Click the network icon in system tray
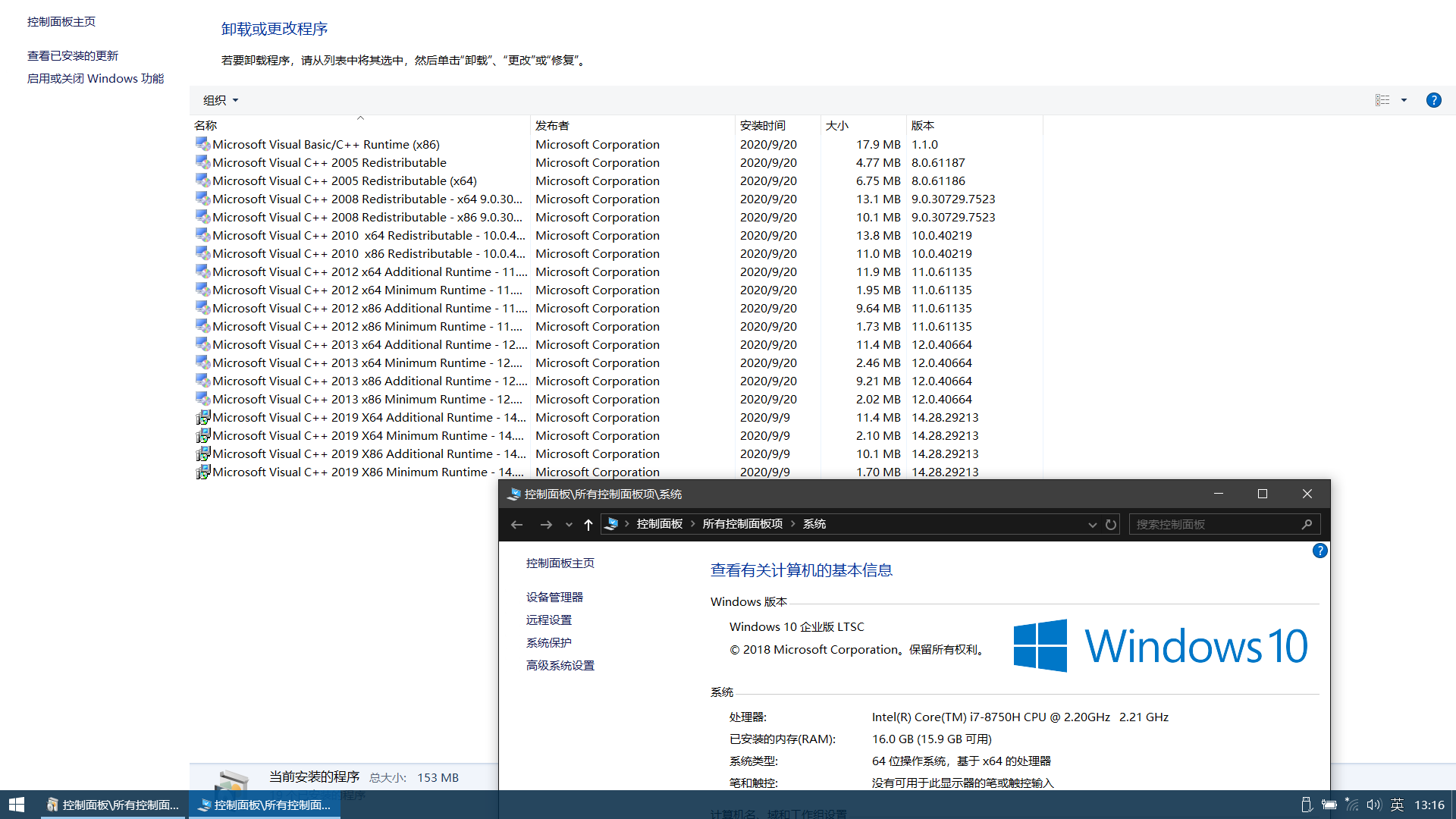Screen dimensions: 1456x819 (1351, 805)
